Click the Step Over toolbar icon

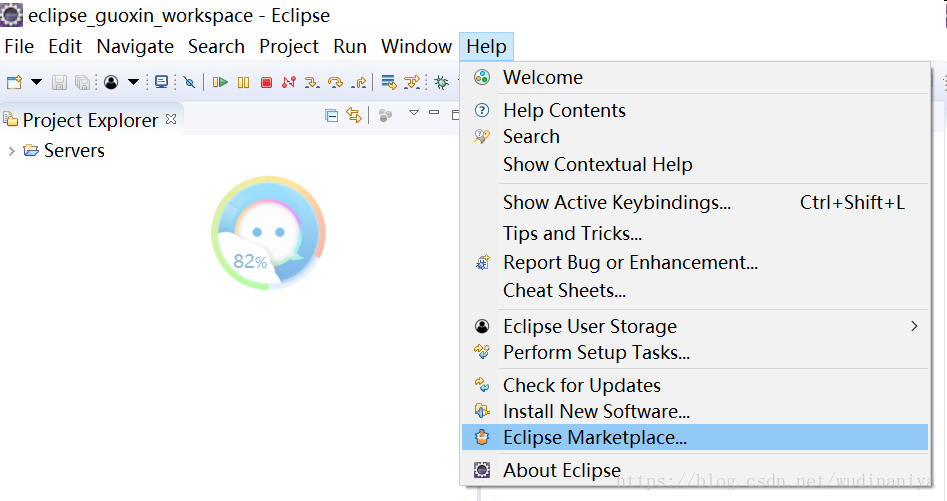pyautogui.click(x=335, y=82)
